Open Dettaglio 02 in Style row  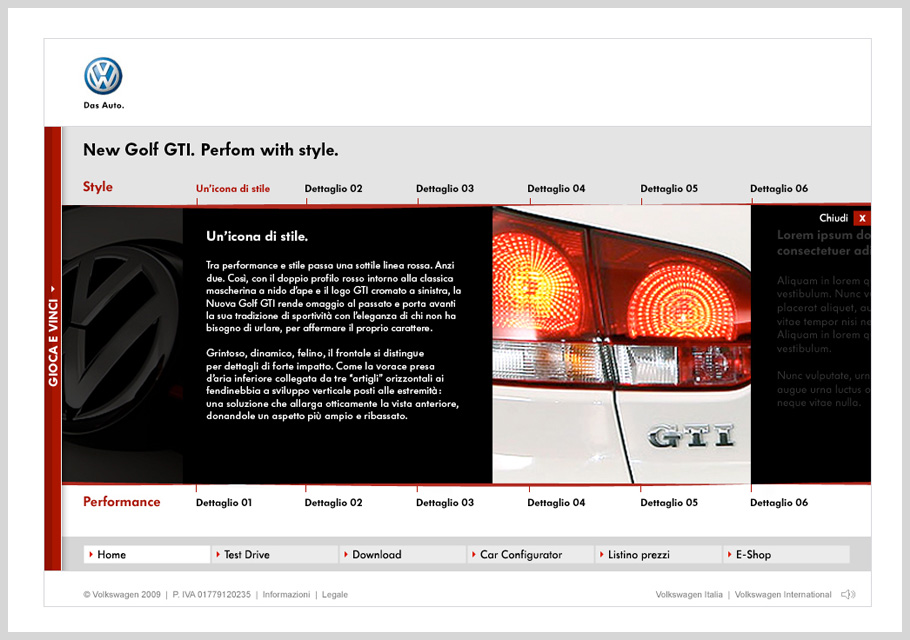coord(333,189)
